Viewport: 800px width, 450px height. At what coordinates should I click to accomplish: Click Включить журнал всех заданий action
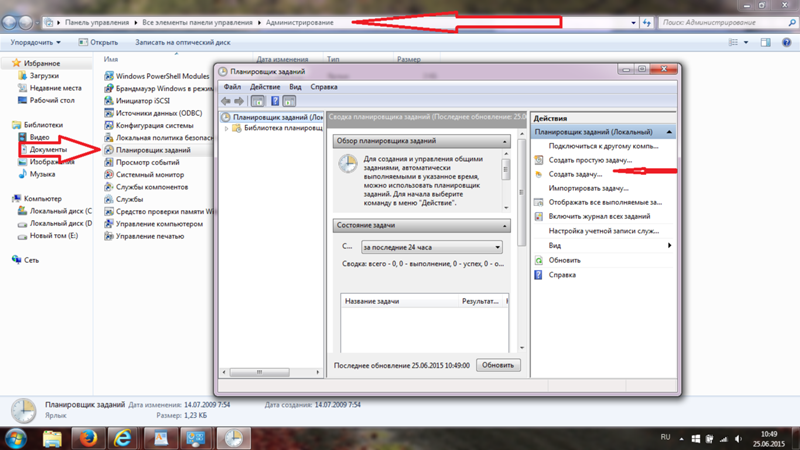click(x=599, y=216)
